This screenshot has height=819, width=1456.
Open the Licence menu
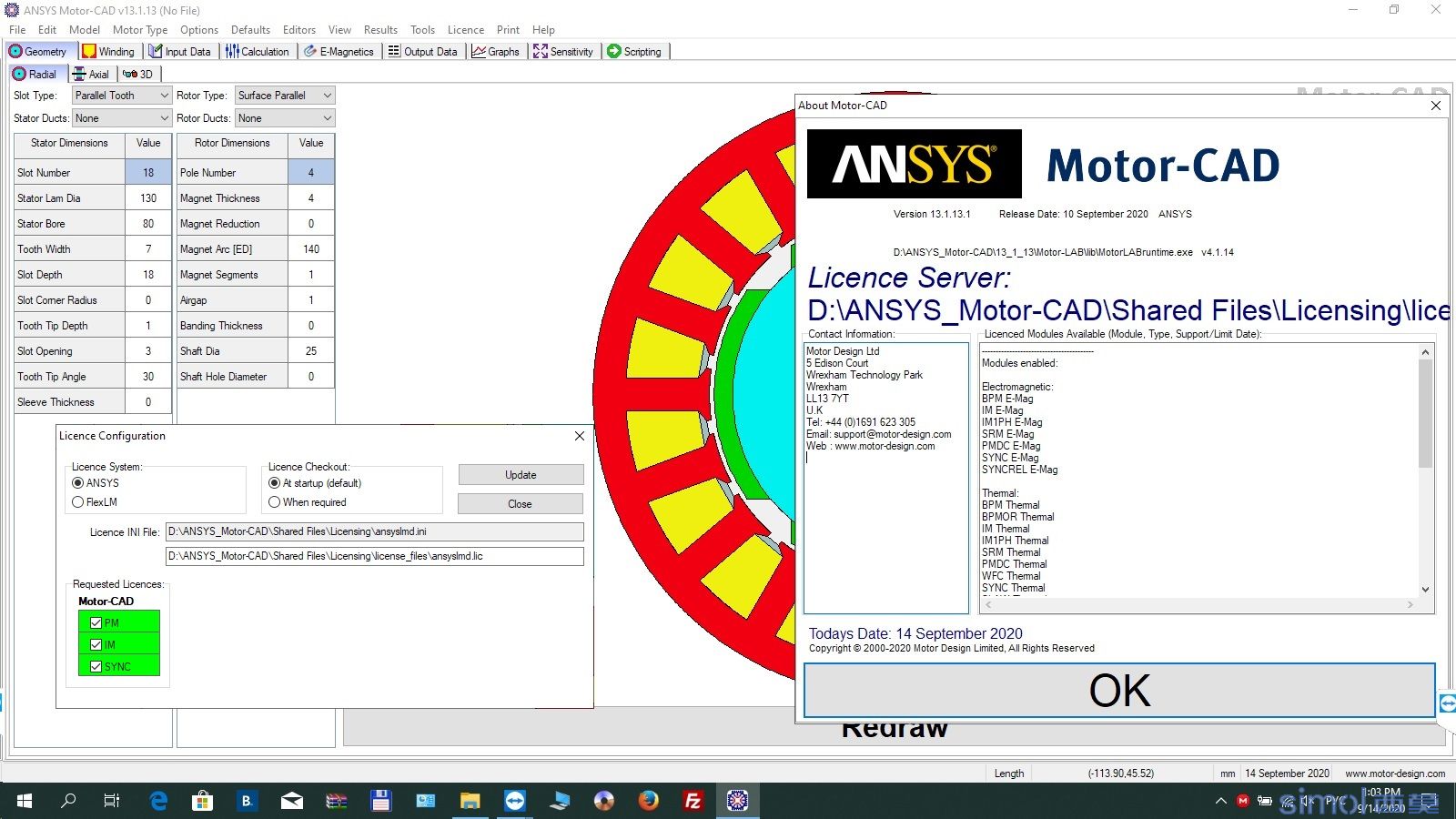coord(466,30)
